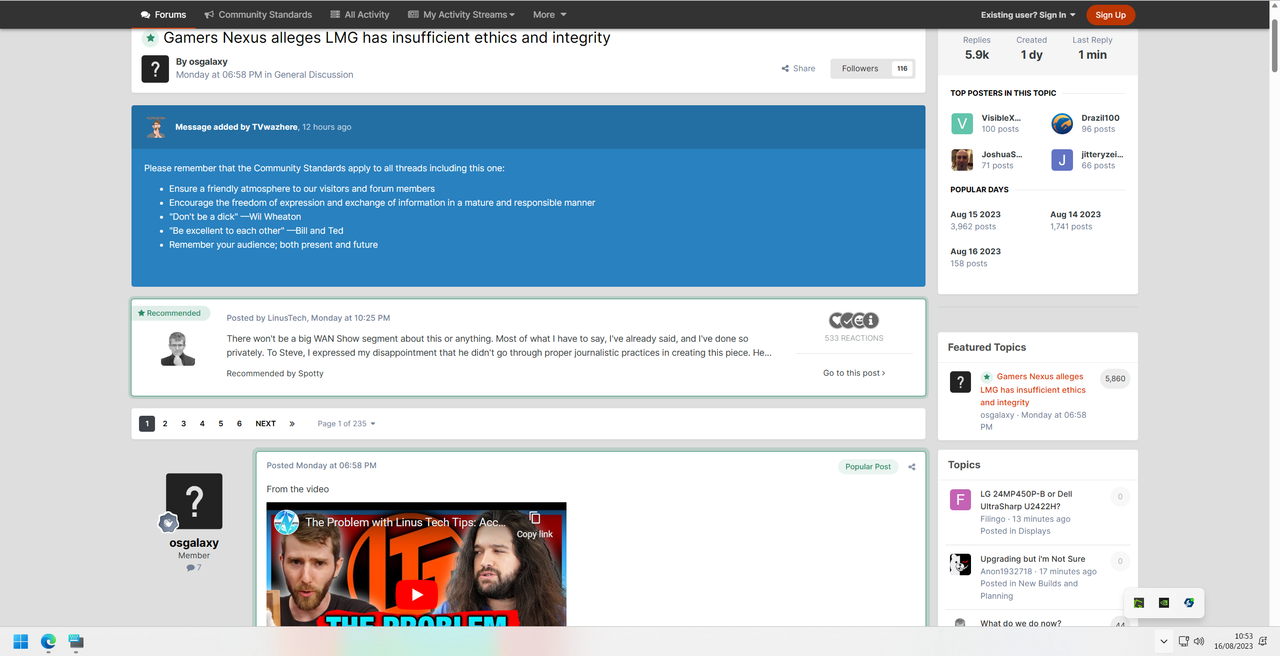The image size is (1280, 656).
Task: Open Filingo's F avatar in Topics
Action: (x=960, y=500)
